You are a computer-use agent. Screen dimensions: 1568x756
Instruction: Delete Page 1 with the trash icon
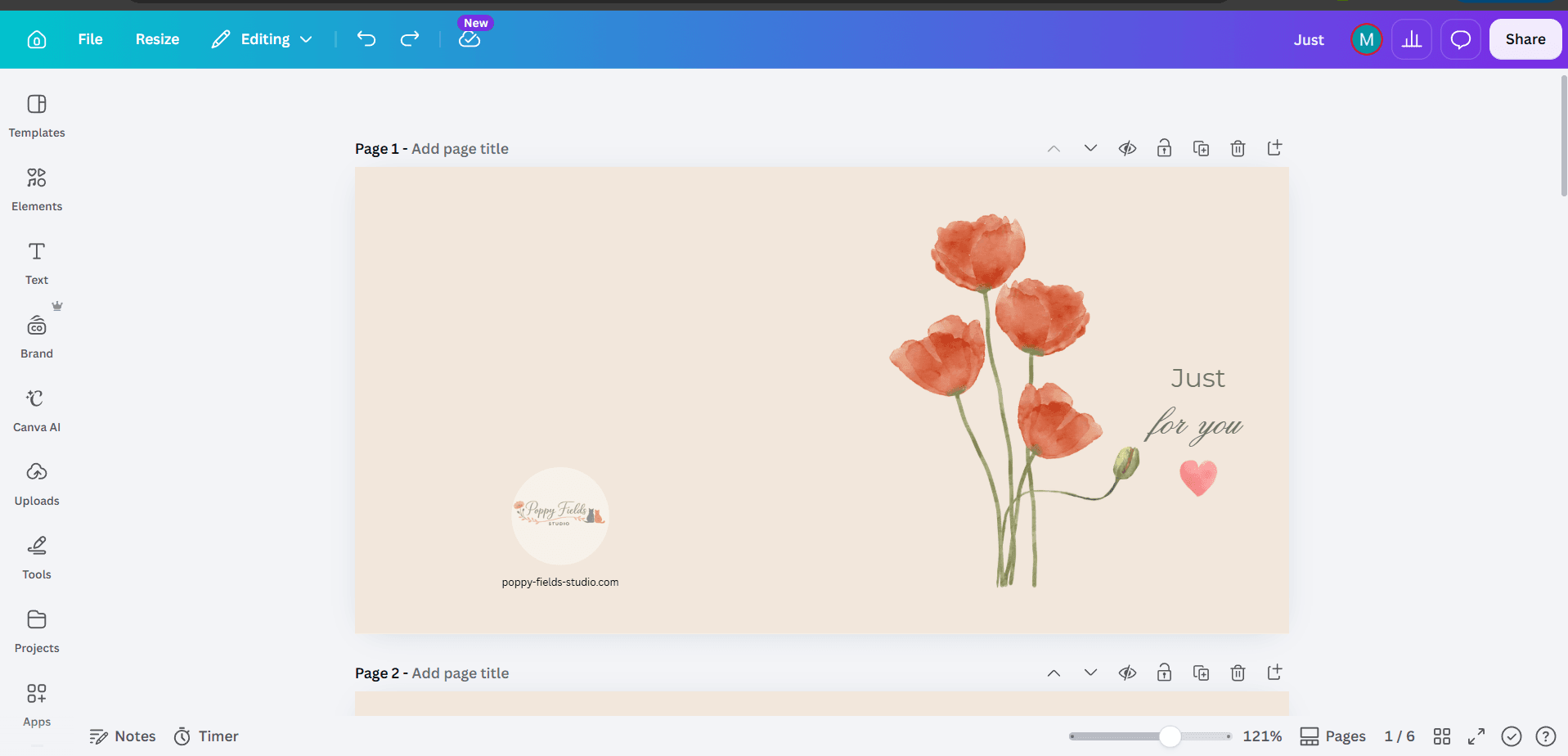[x=1238, y=148]
